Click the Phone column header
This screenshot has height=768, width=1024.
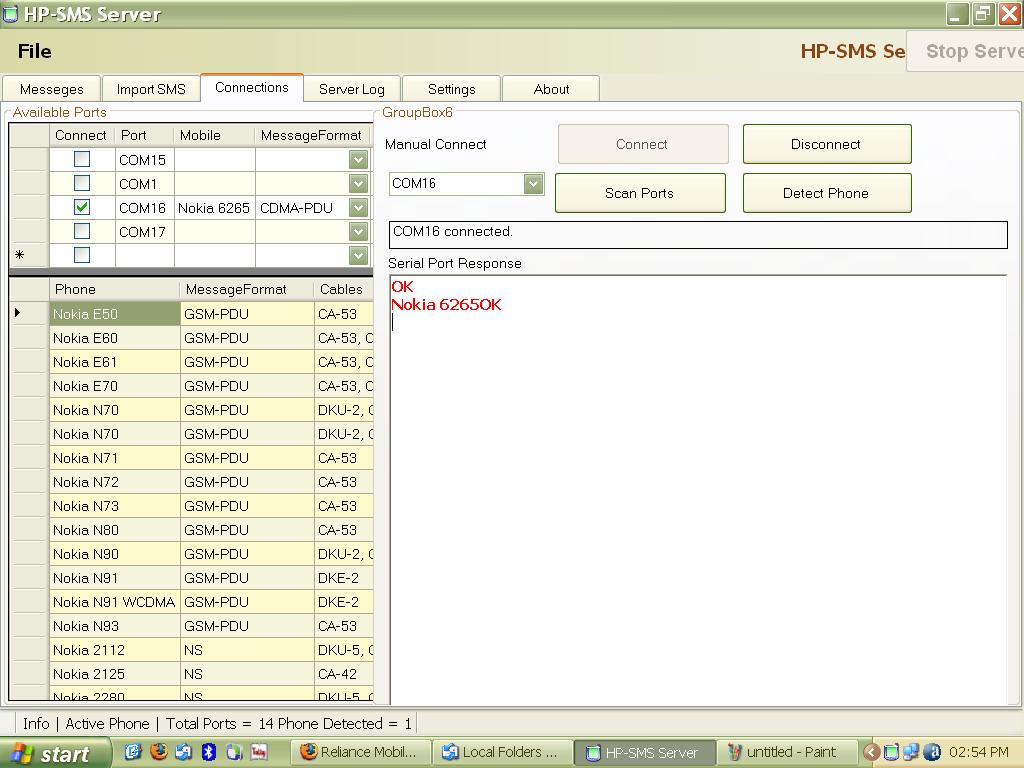pyautogui.click(x=114, y=289)
